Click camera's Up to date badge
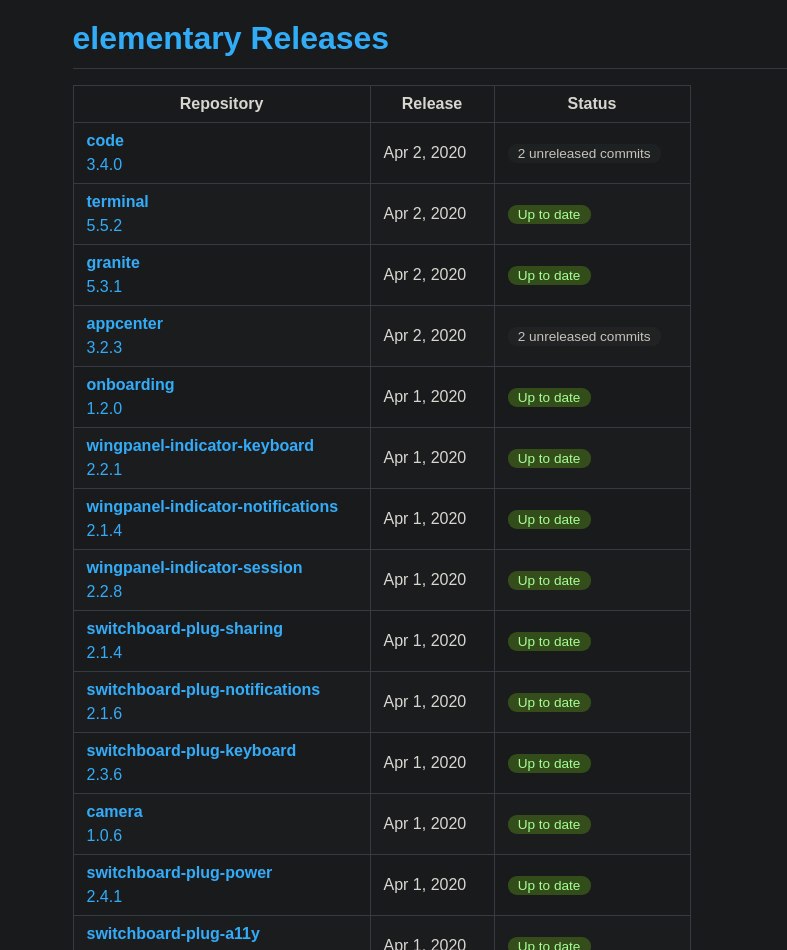 [549, 825]
